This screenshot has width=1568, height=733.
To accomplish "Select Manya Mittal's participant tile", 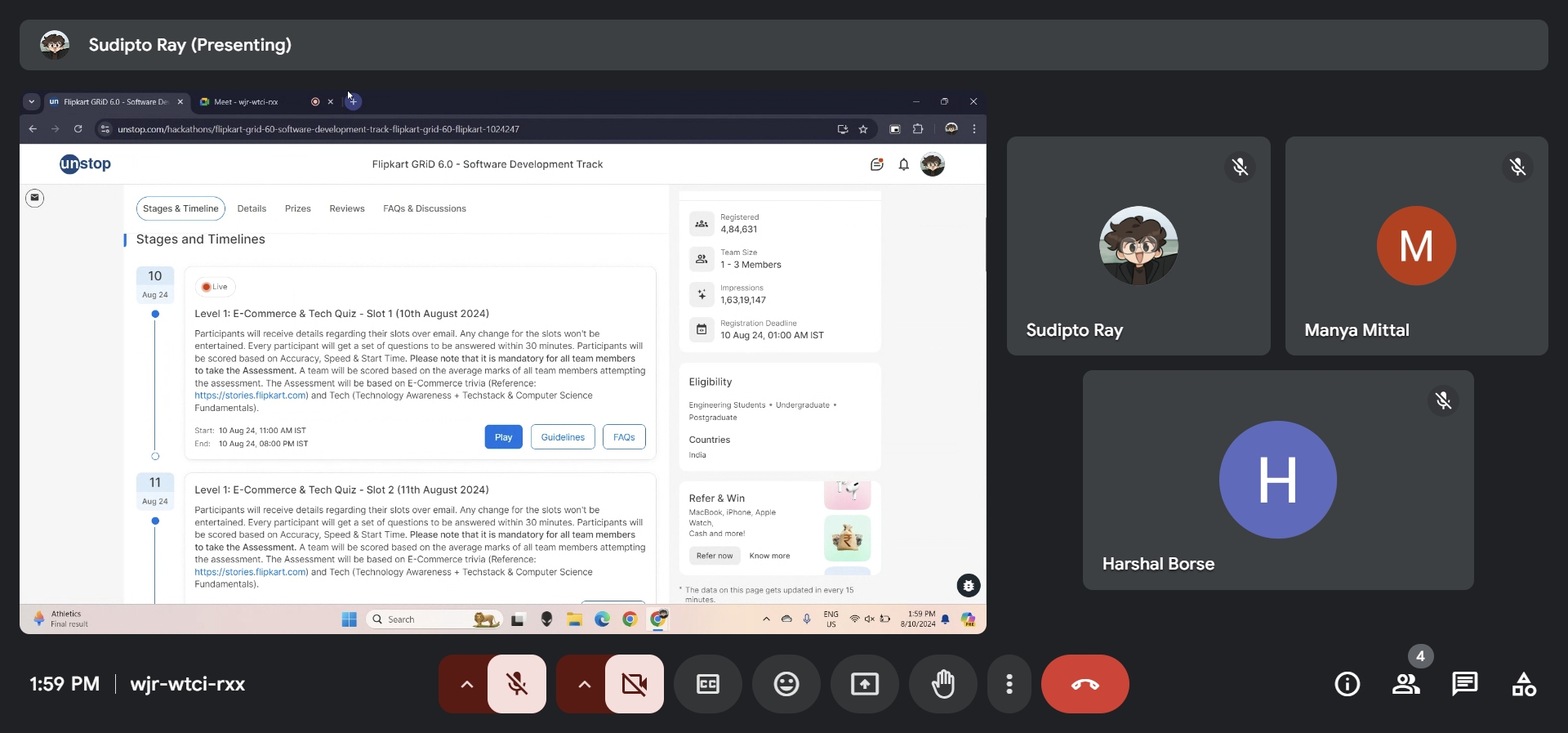I will coord(1417,246).
